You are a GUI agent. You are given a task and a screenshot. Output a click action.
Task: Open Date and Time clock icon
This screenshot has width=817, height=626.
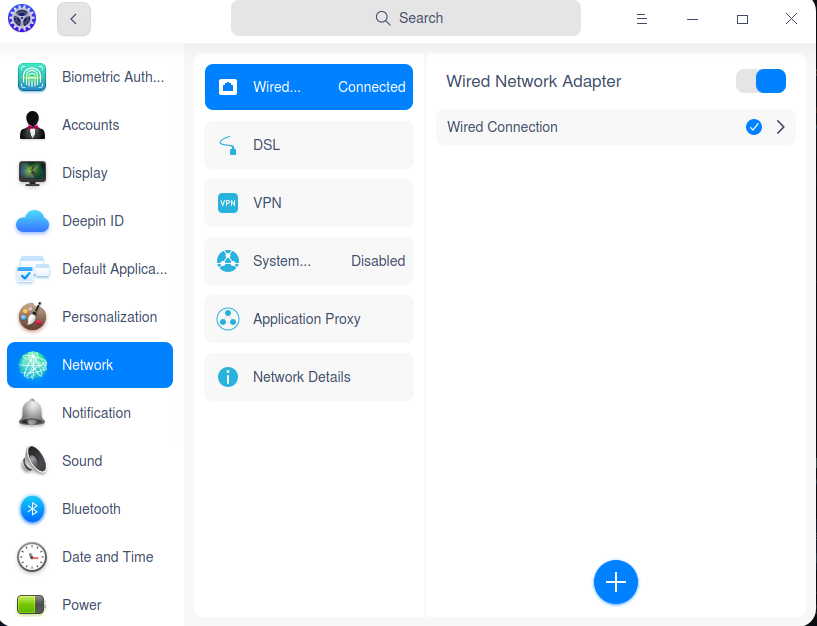click(32, 557)
